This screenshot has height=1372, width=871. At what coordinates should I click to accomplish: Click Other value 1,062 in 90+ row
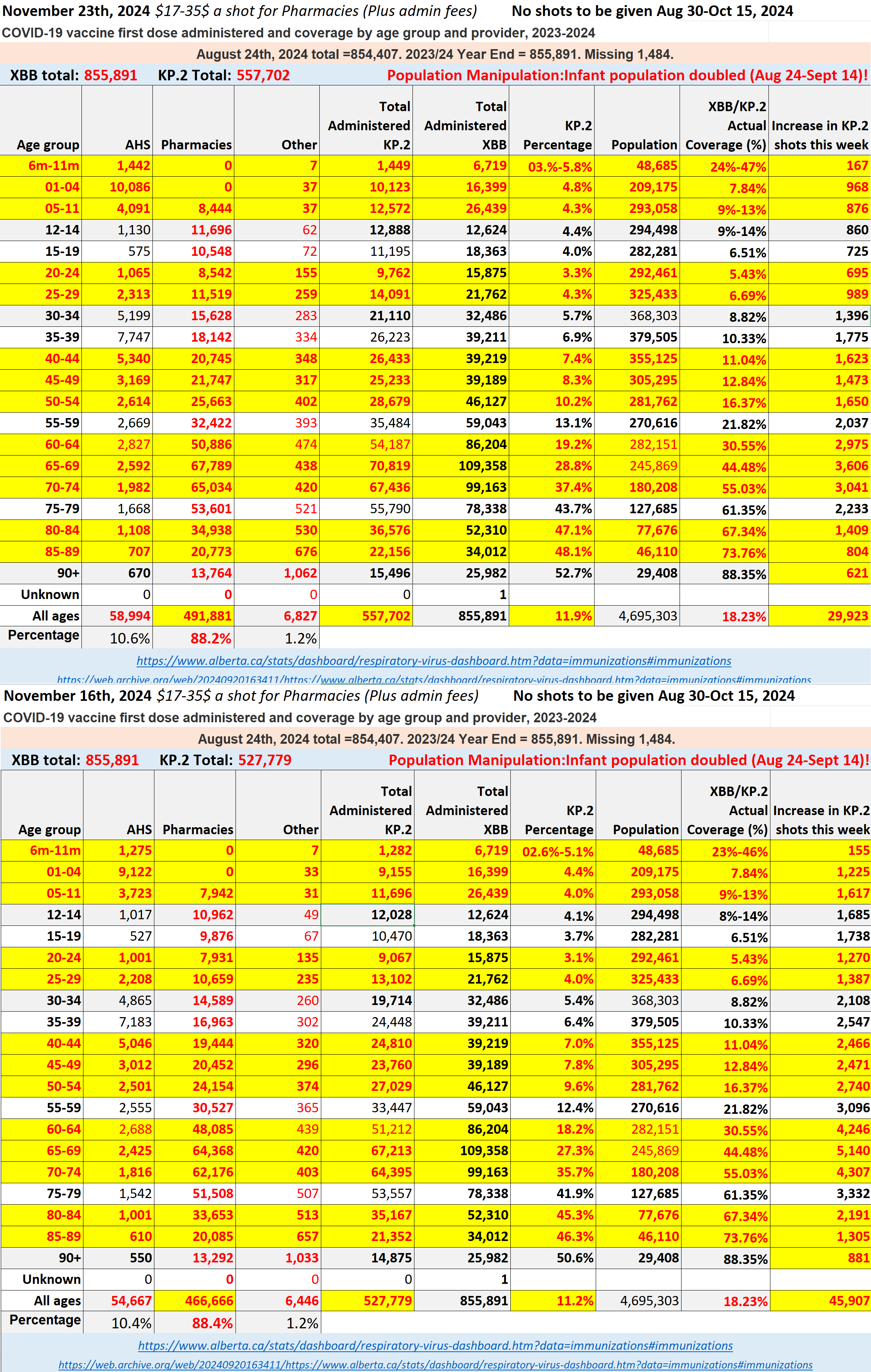[277, 573]
